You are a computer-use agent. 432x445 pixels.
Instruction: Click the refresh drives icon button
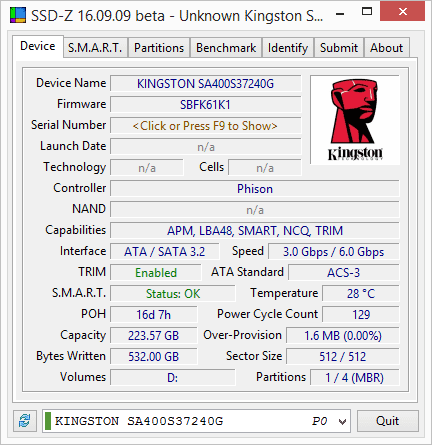tap(25, 421)
